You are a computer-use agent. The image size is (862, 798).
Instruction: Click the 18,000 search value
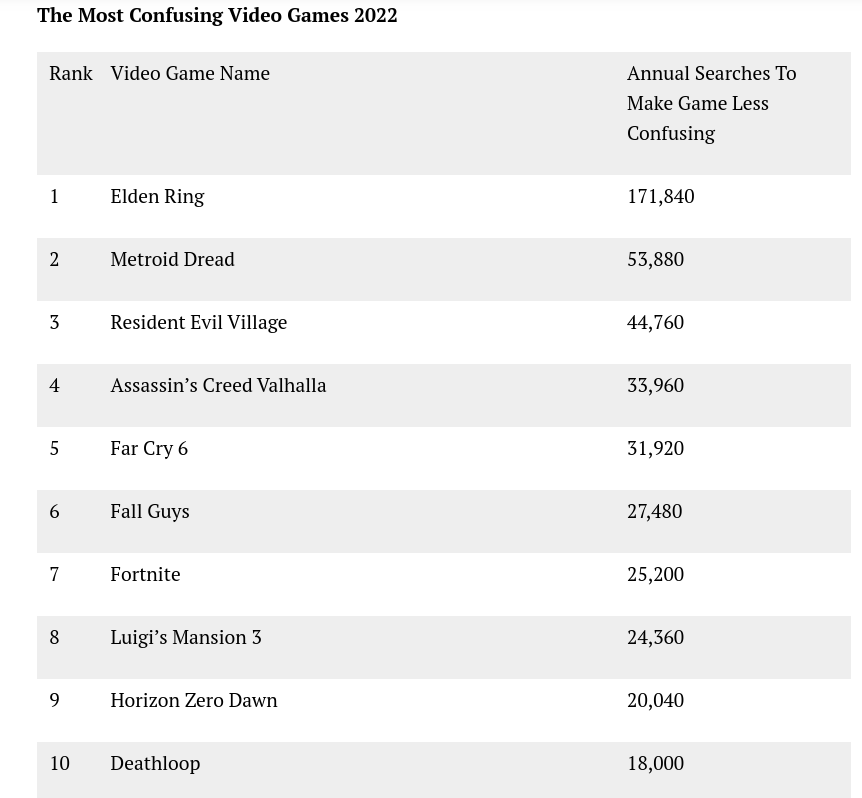point(655,763)
